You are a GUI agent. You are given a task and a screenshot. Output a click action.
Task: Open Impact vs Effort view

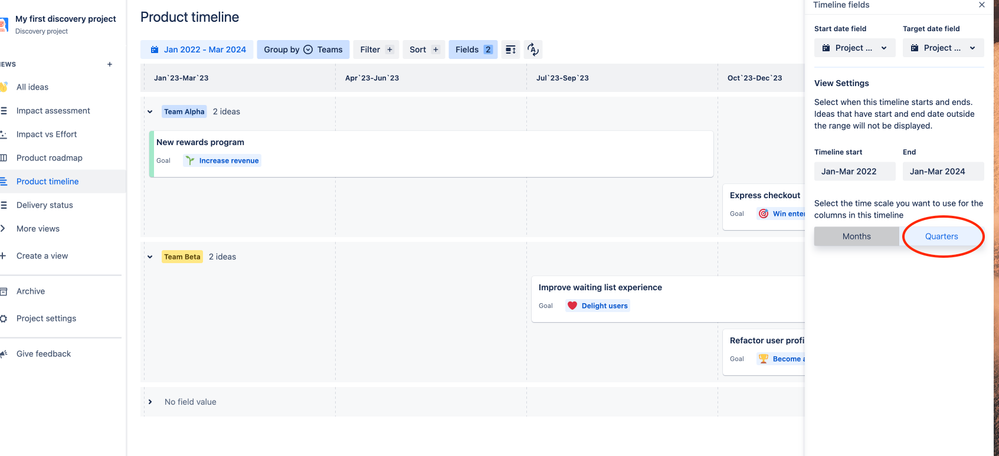pos(47,134)
